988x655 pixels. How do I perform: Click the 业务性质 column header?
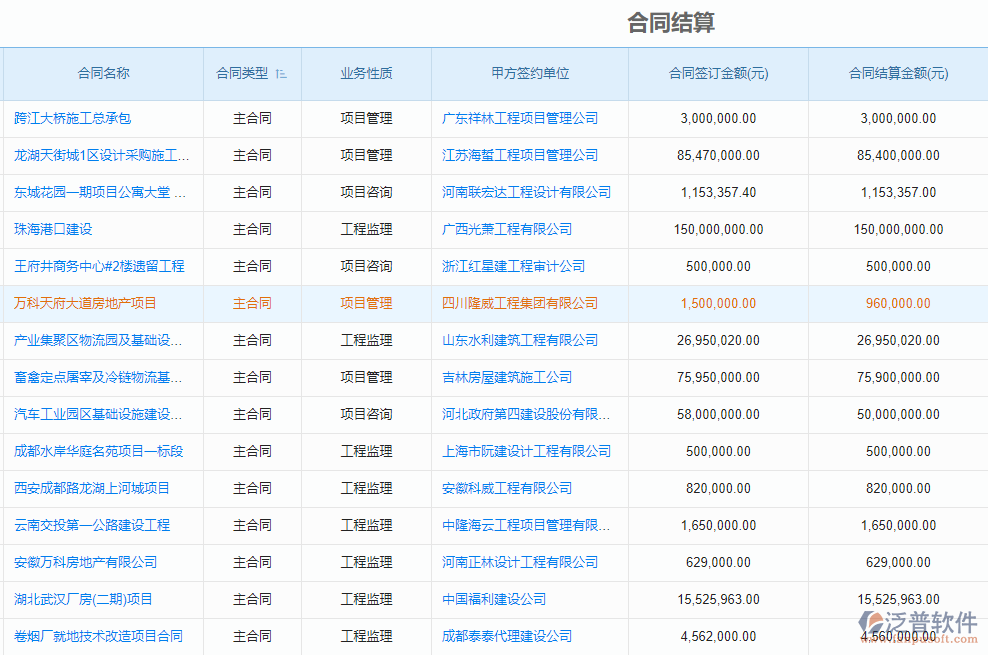pyautogui.click(x=366, y=73)
